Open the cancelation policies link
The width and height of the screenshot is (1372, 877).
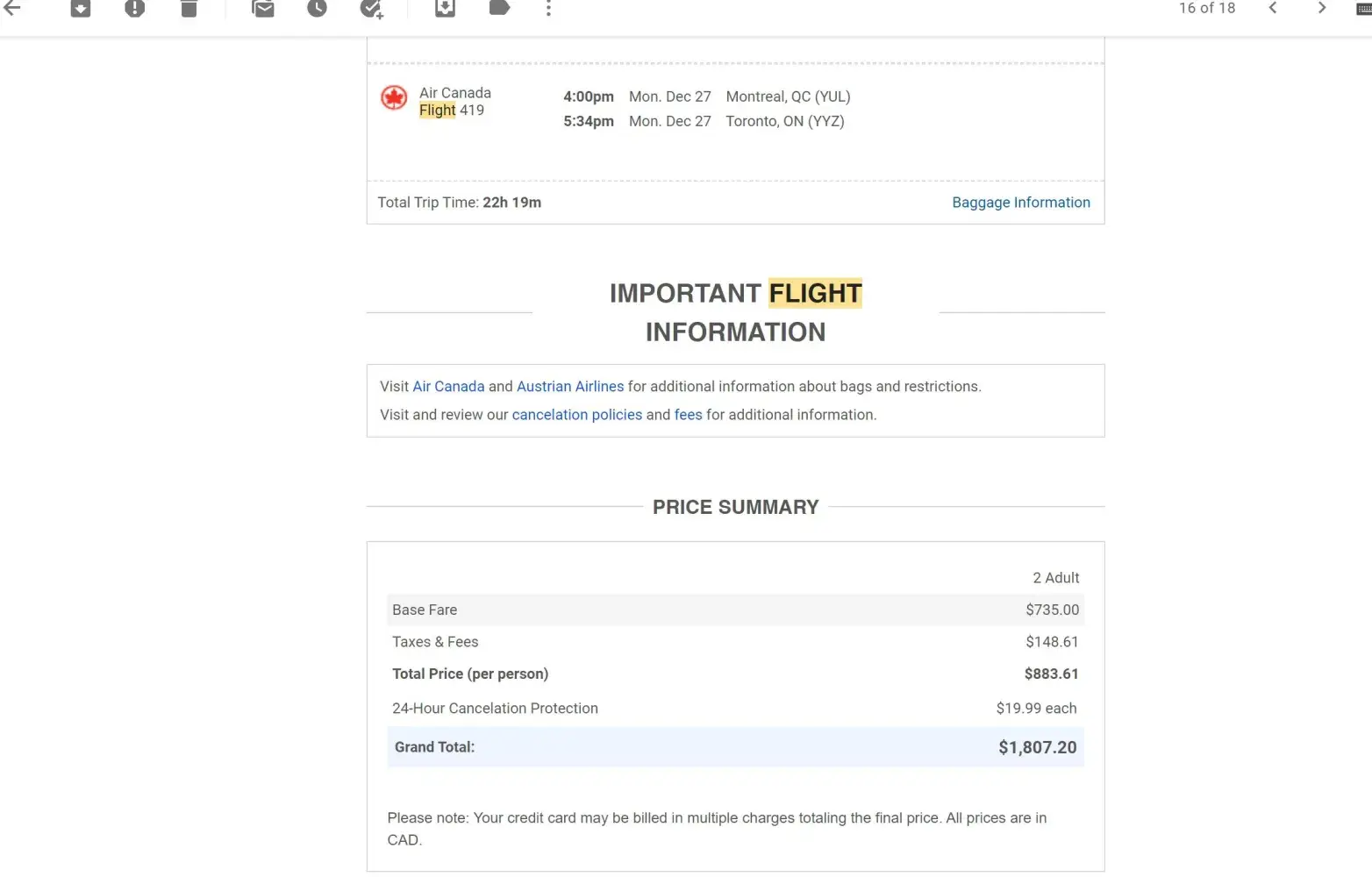pos(576,415)
